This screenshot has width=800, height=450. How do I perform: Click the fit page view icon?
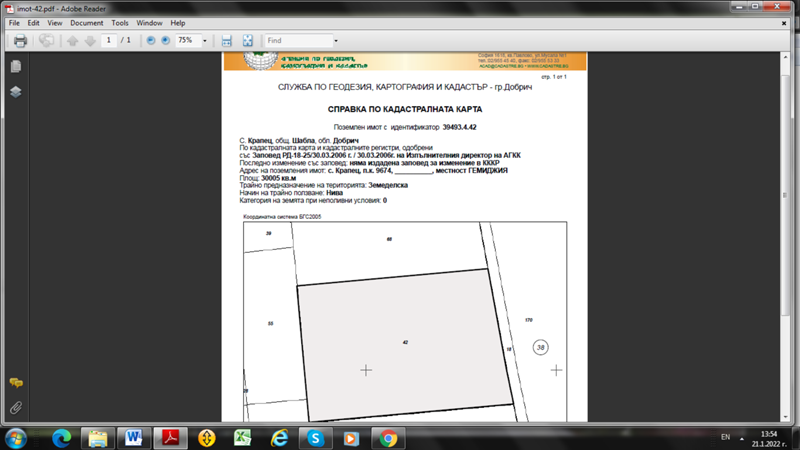tap(247, 41)
